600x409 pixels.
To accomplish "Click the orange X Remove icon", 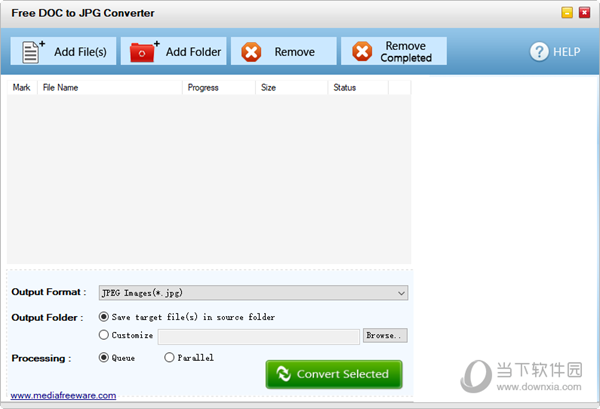I will tap(251, 52).
